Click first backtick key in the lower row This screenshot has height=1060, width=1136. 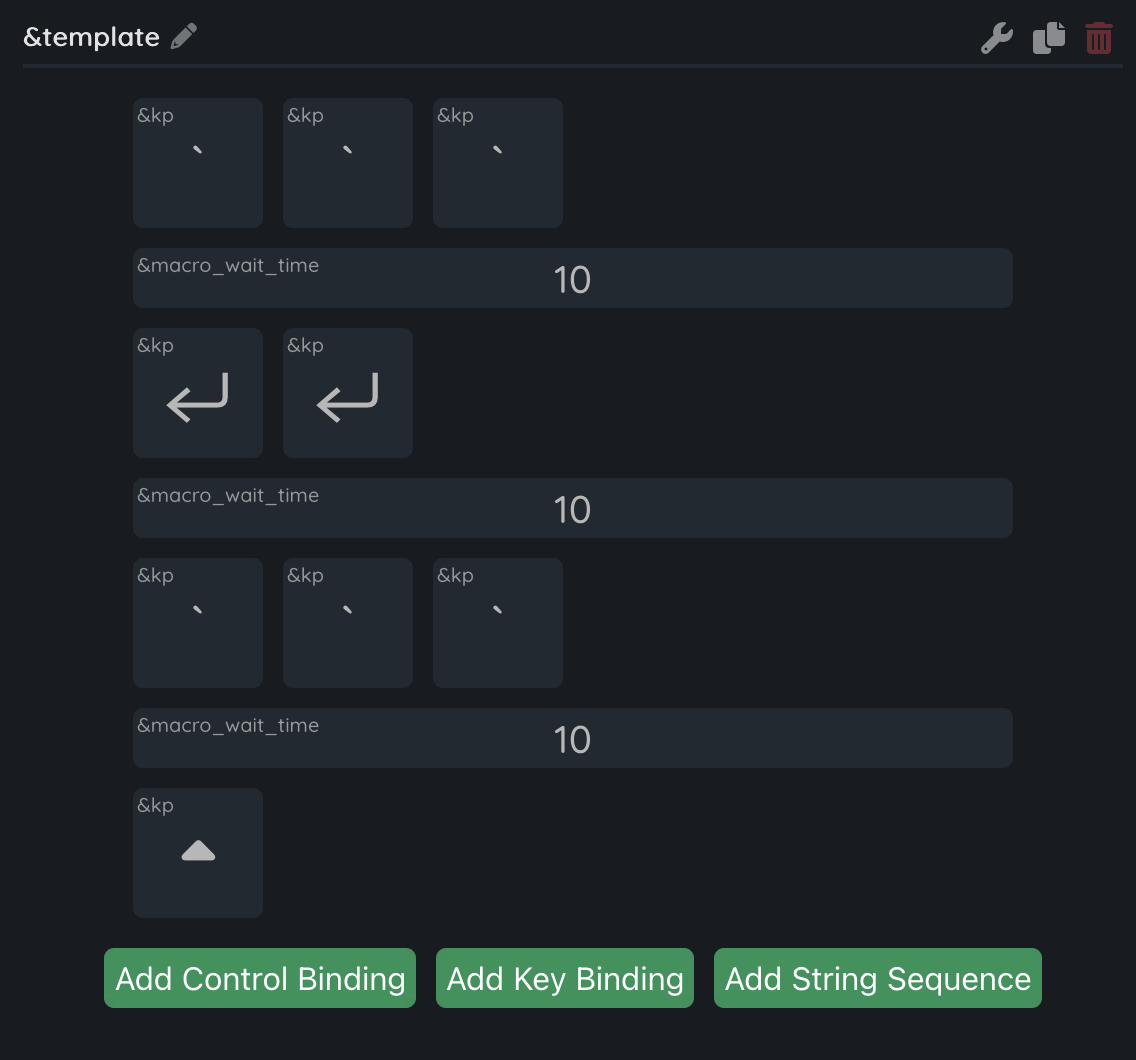point(198,623)
